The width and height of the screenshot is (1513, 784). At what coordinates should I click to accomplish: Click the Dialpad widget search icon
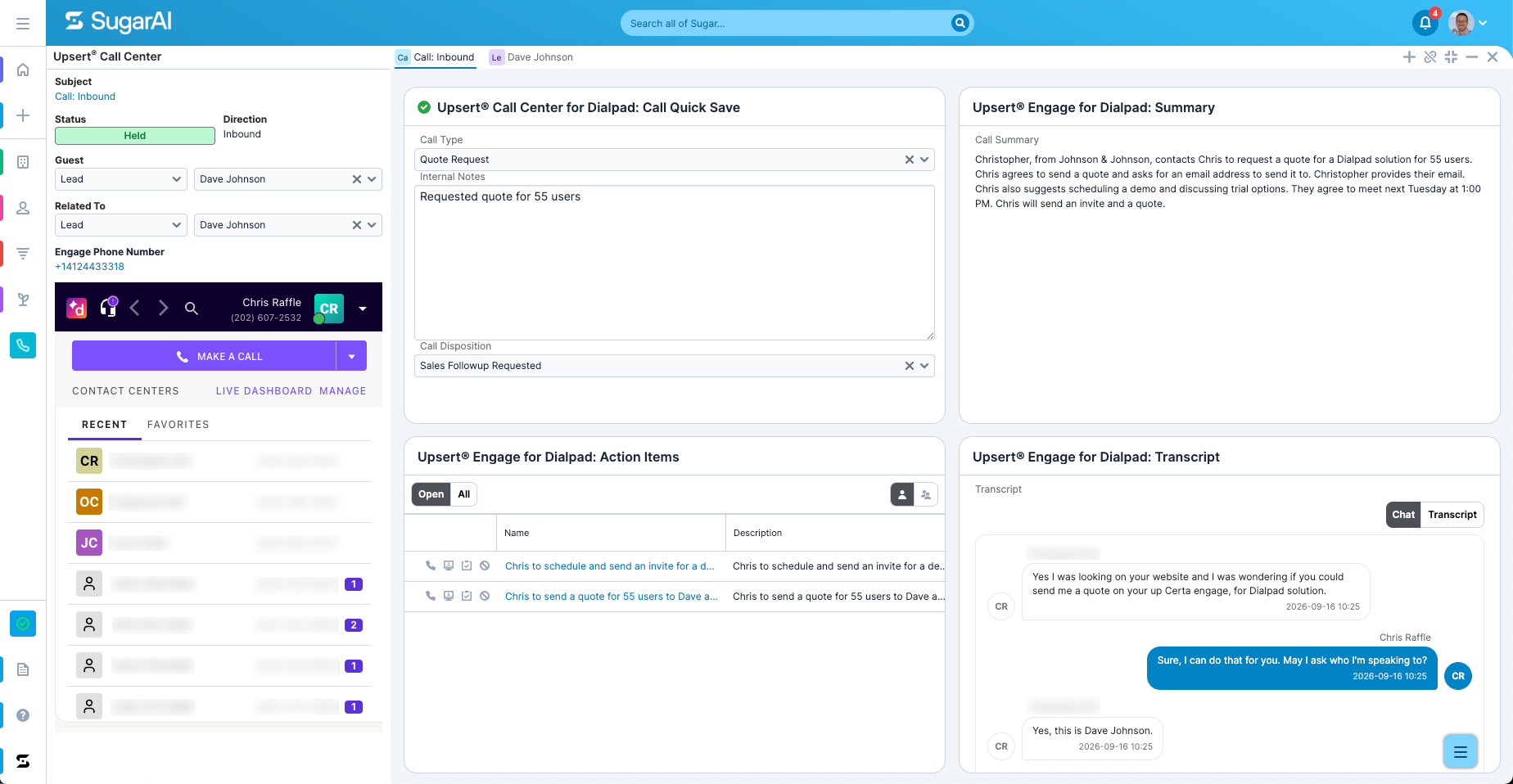192,309
